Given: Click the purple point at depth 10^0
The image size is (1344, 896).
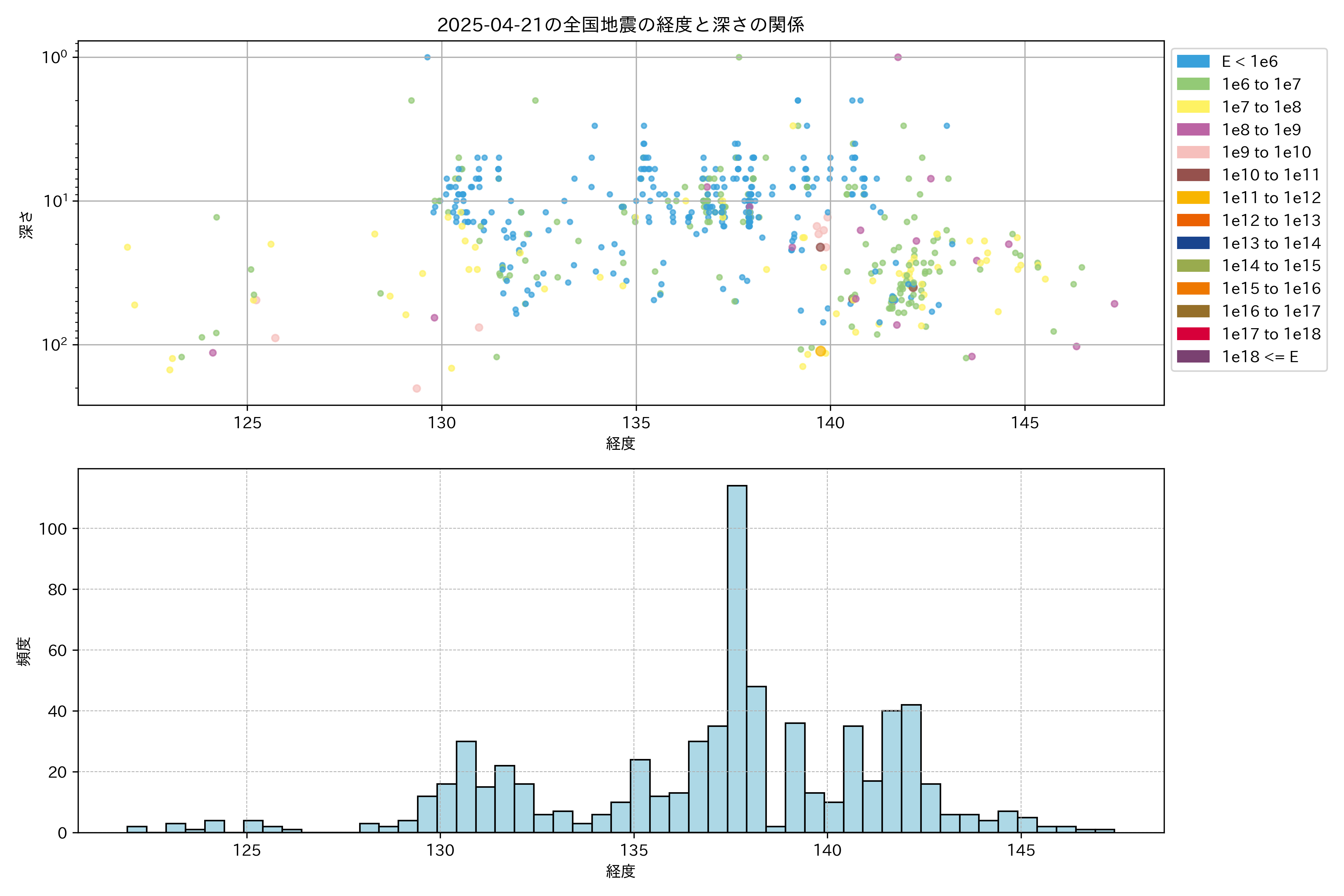Looking at the screenshot, I should (898, 57).
